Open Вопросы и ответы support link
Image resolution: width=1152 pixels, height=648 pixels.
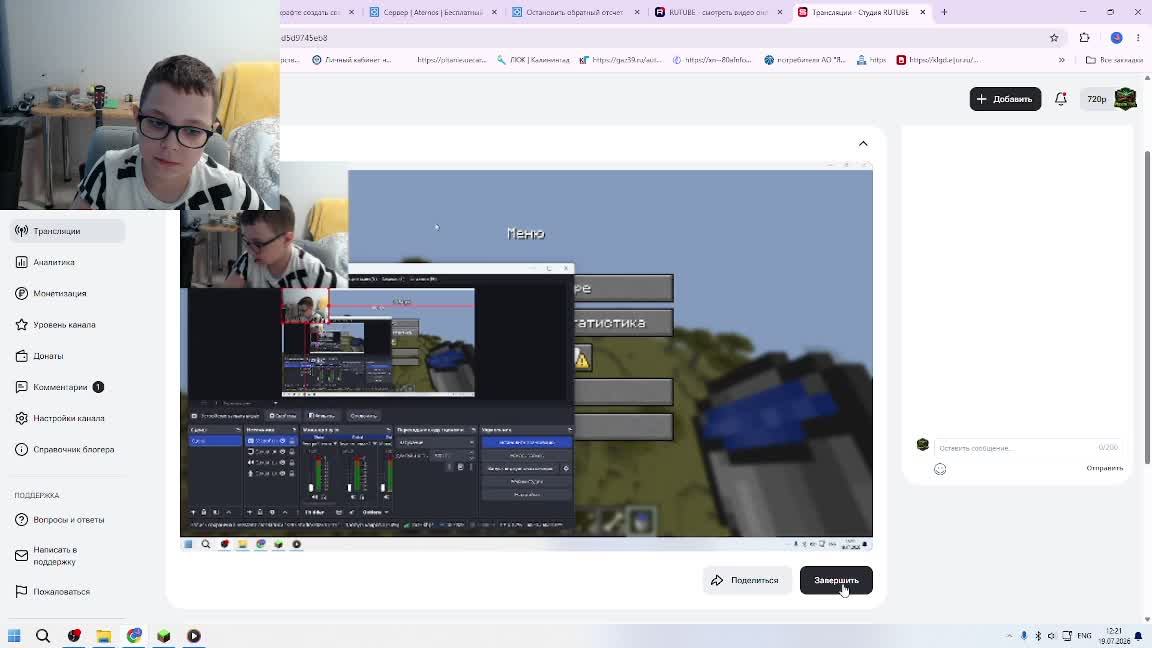point(68,519)
